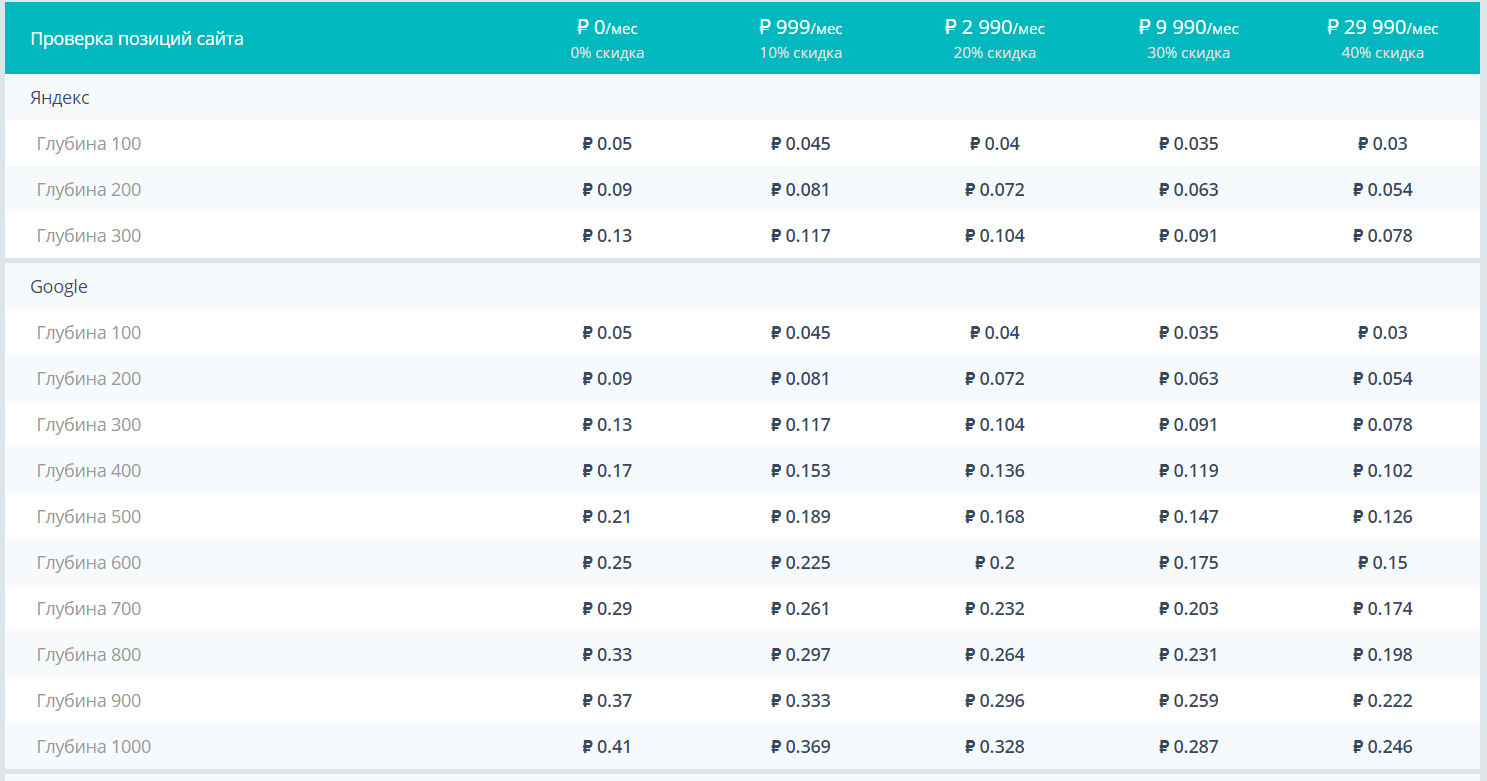Click the '₽ 0.261' price cell

coord(801,609)
